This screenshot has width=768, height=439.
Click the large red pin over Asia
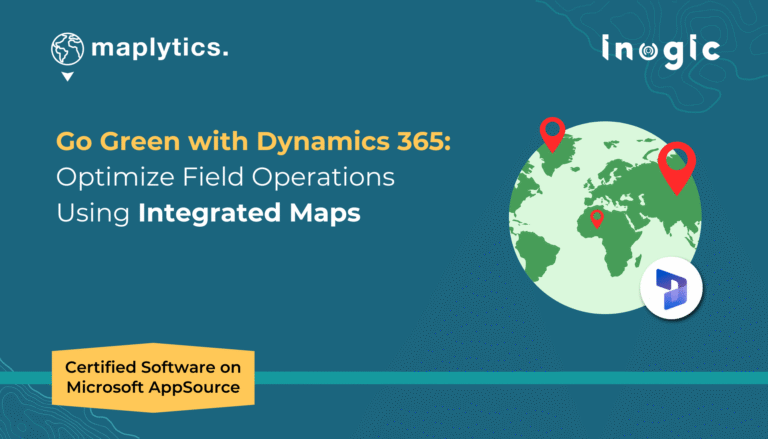[x=677, y=168]
